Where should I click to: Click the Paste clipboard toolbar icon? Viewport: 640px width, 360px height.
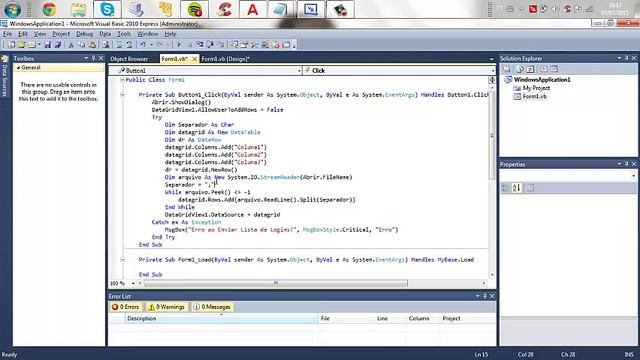click(92, 45)
